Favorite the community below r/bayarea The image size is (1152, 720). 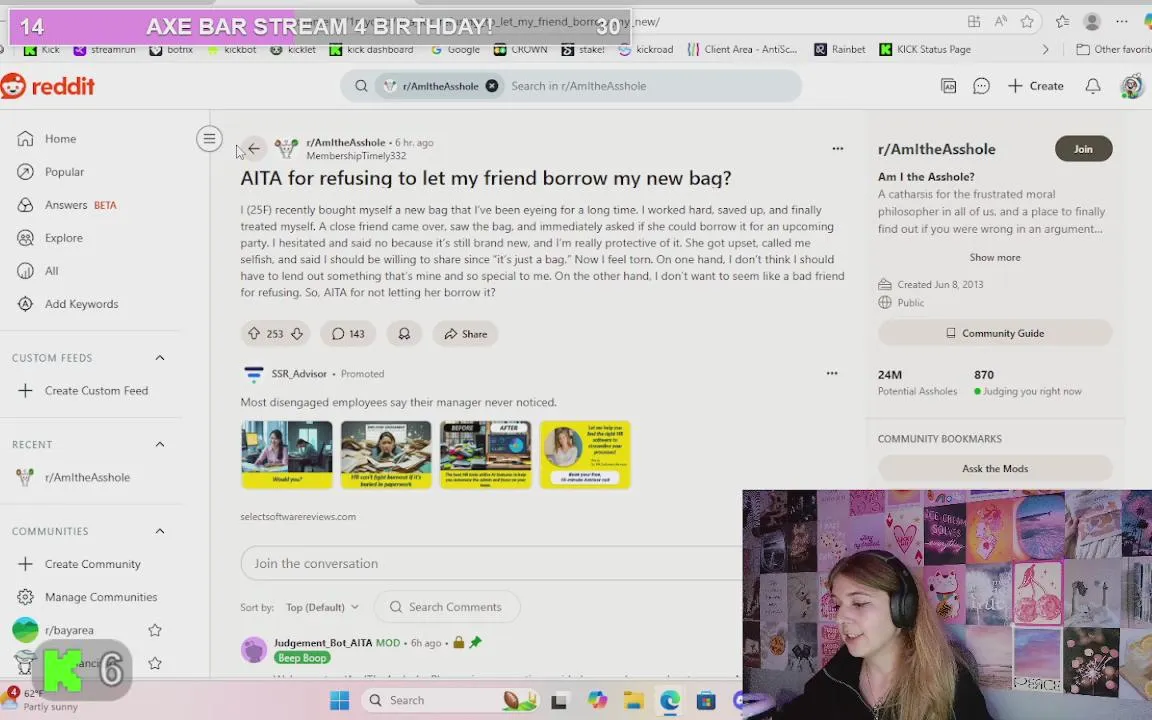[x=154, y=663]
